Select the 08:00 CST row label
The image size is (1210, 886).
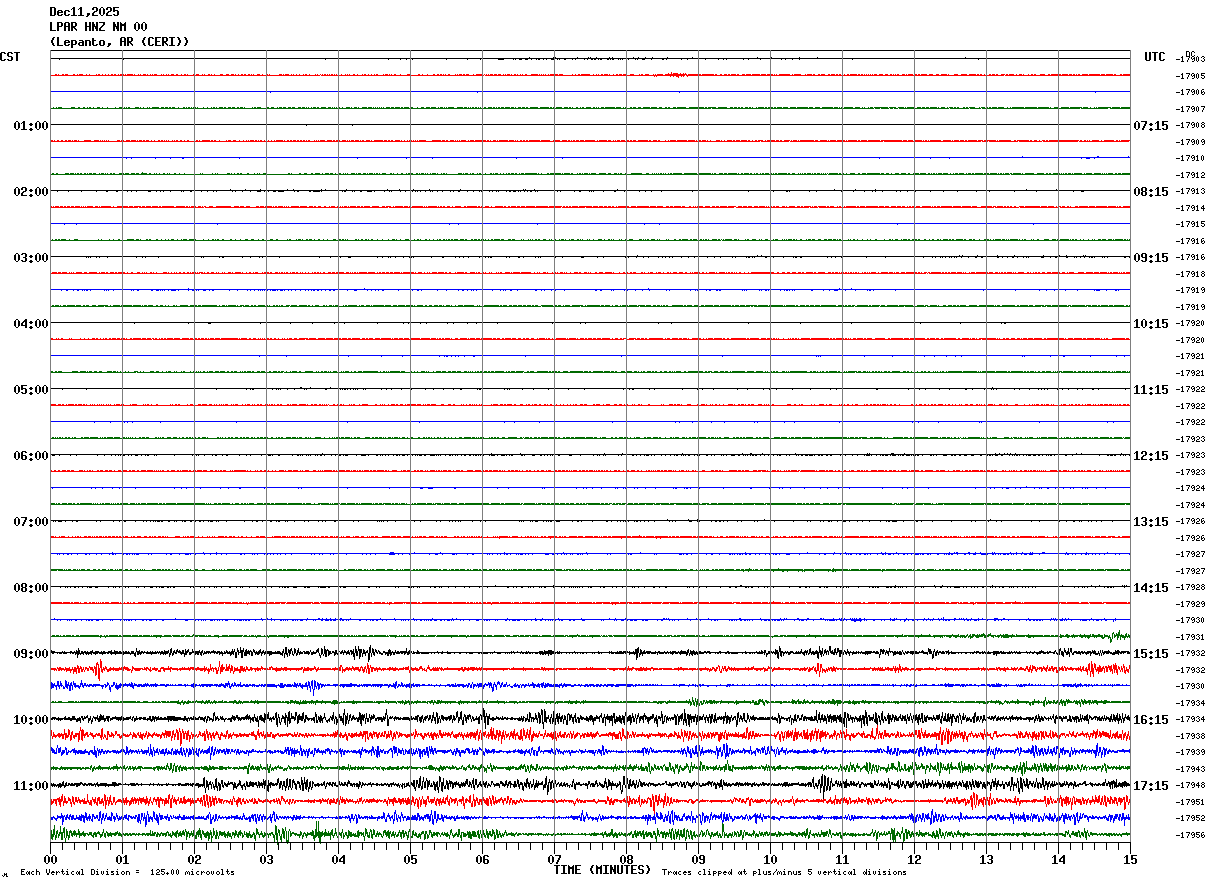click(x=31, y=588)
